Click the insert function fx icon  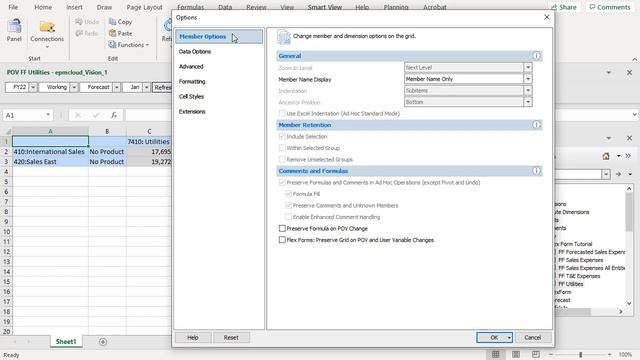coord(114,115)
